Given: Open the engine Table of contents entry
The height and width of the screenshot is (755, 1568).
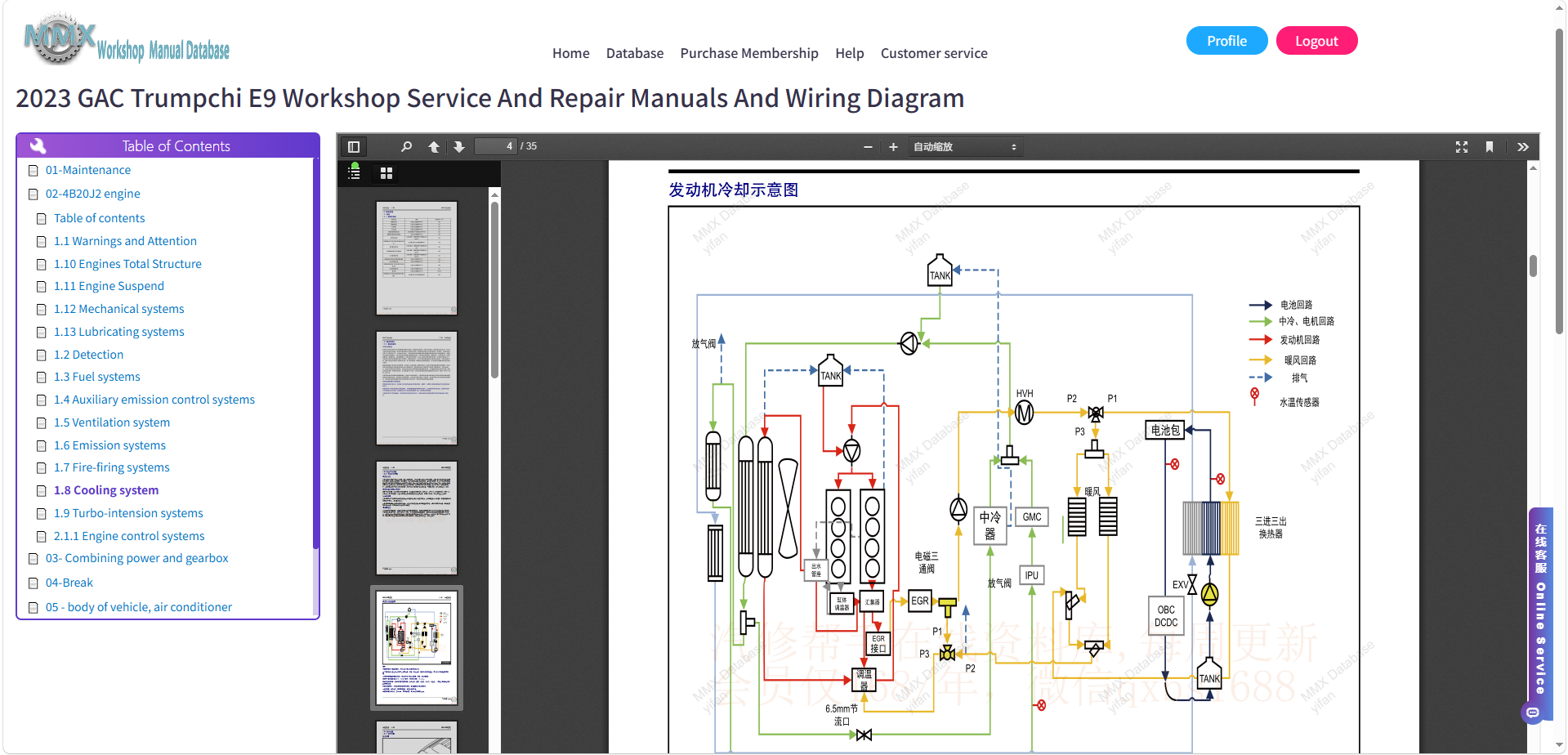Looking at the screenshot, I should (x=100, y=218).
